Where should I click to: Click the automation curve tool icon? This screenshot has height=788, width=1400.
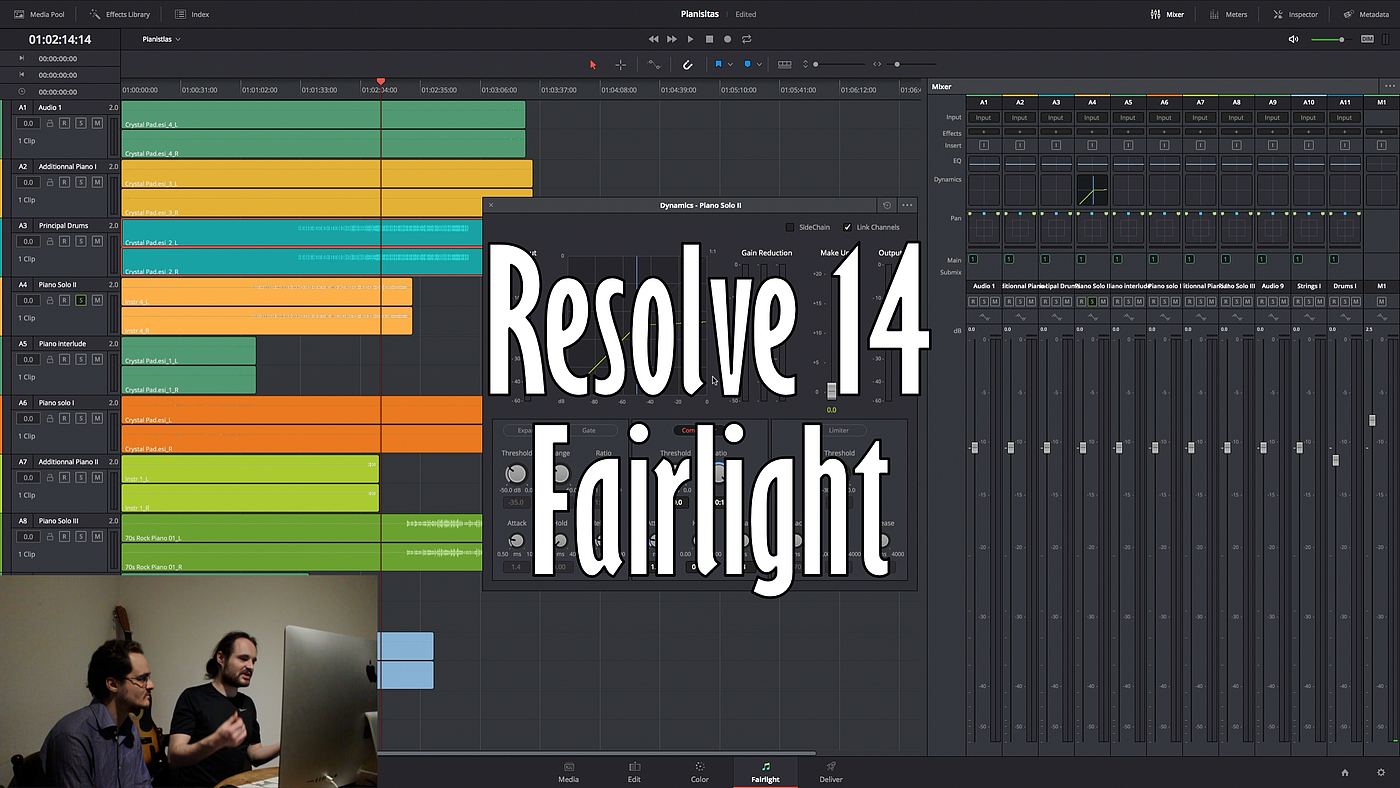654,65
